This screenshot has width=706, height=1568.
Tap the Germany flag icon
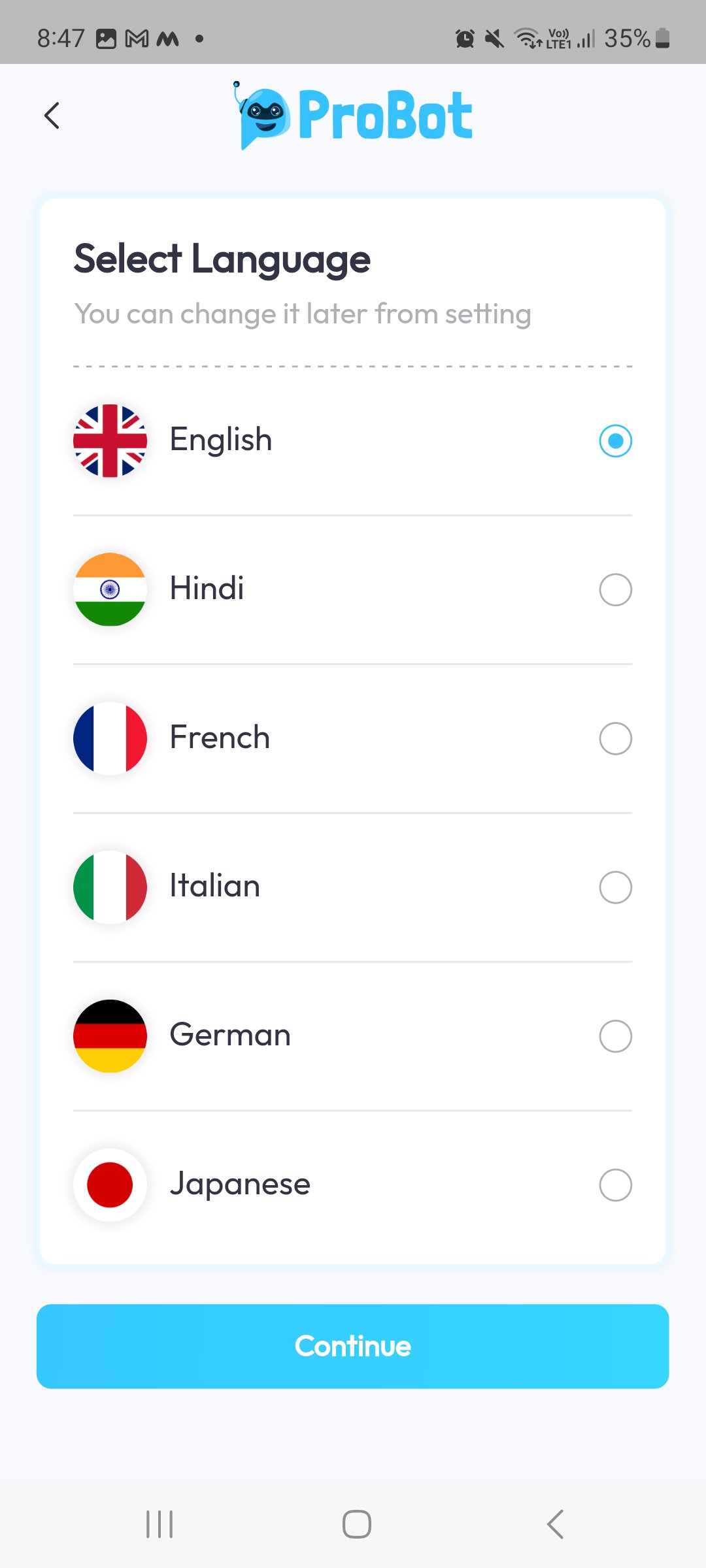point(110,1036)
